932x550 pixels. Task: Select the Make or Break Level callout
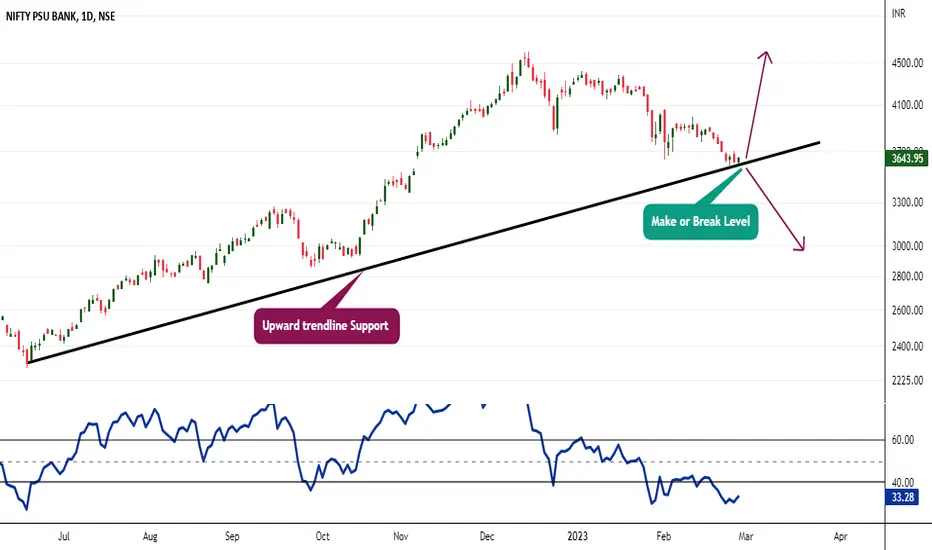pyautogui.click(x=700, y=222)
